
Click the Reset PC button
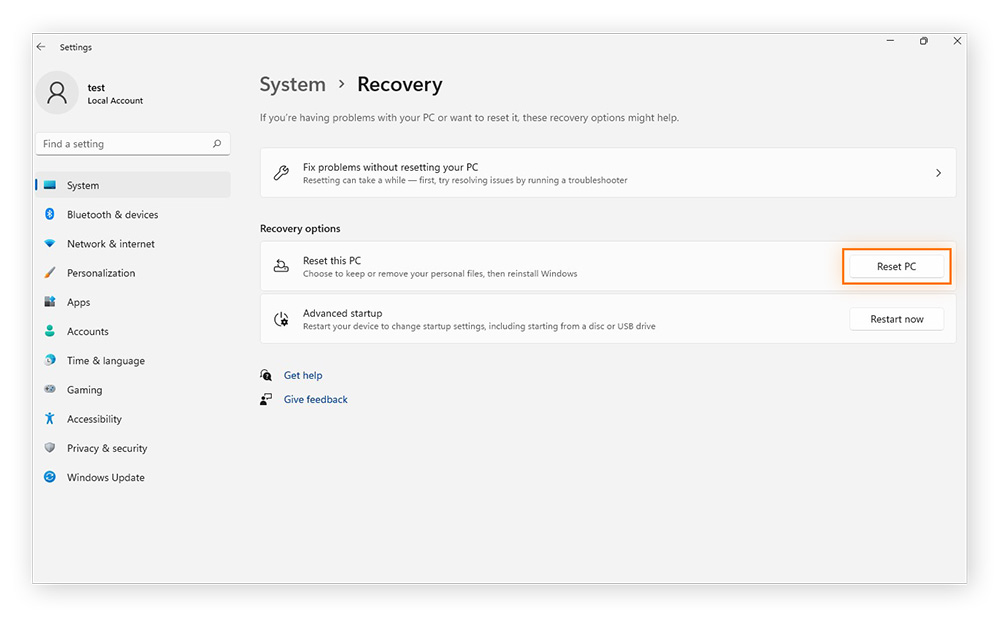click(896, 266)
